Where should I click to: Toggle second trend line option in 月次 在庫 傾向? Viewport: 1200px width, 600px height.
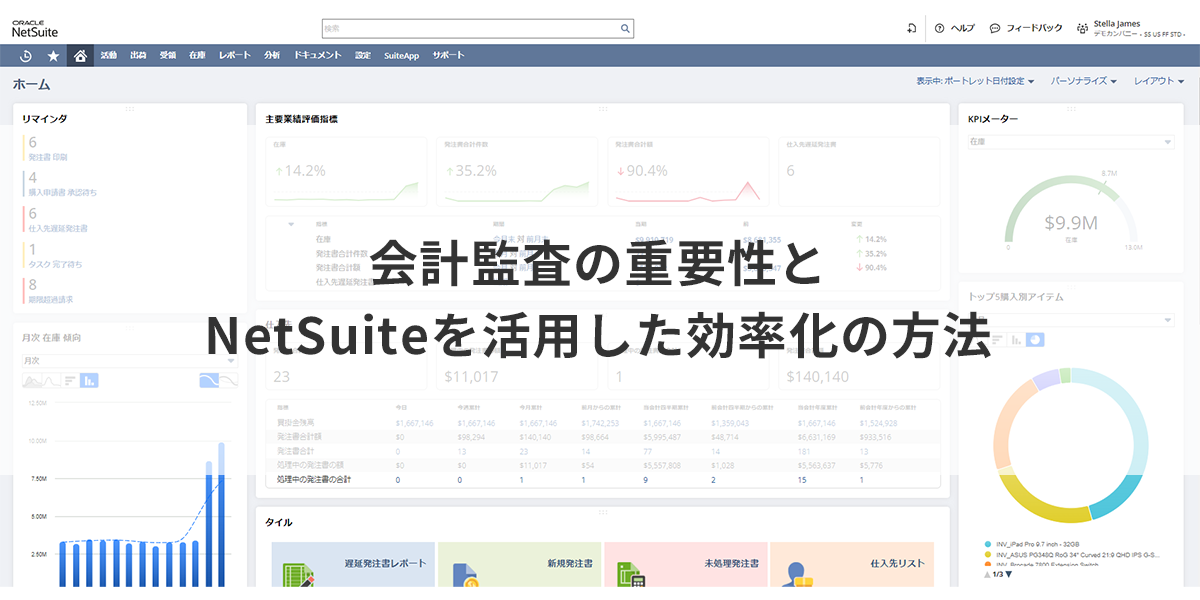[229, 380]
